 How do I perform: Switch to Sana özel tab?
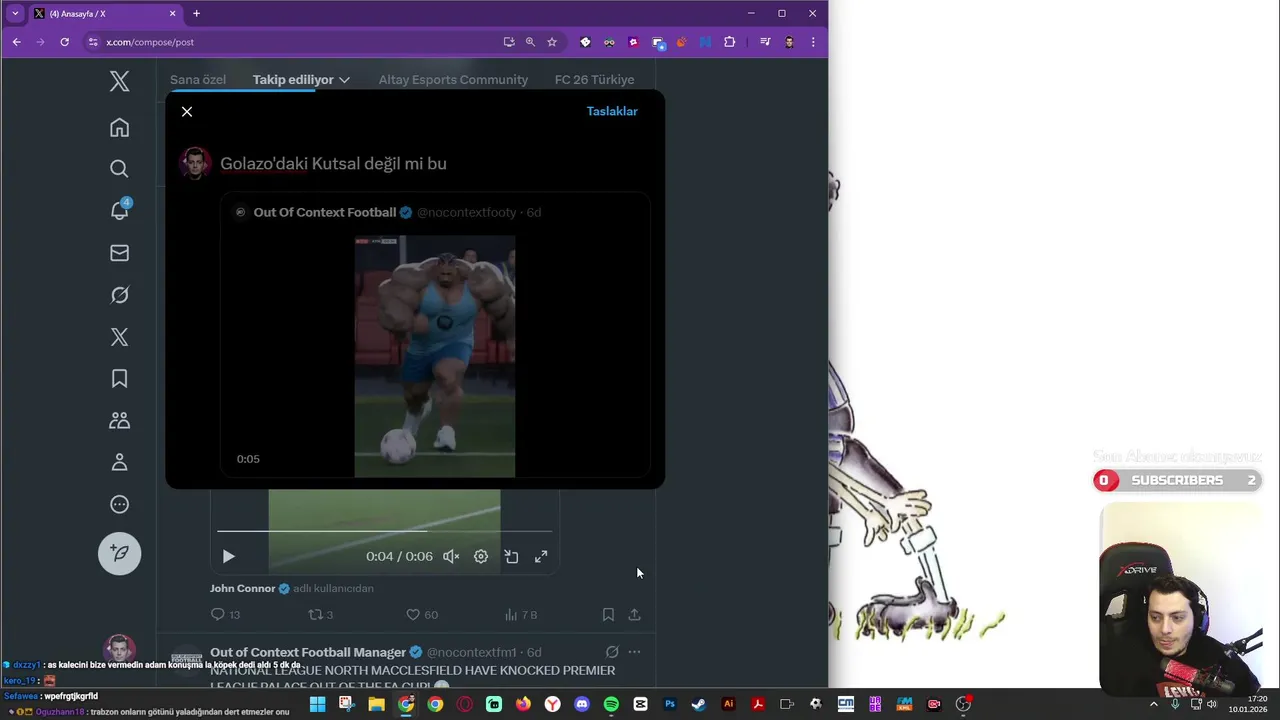[198, 80]
